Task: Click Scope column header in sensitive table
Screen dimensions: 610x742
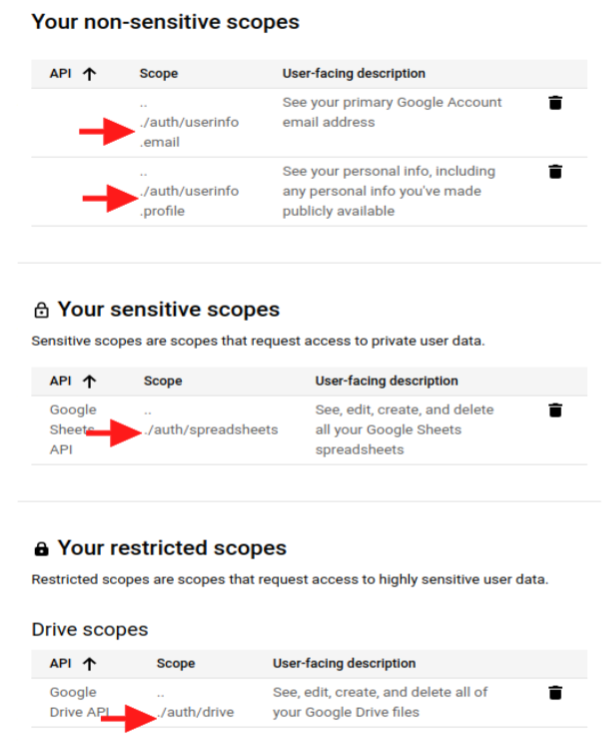Action: 163,381
